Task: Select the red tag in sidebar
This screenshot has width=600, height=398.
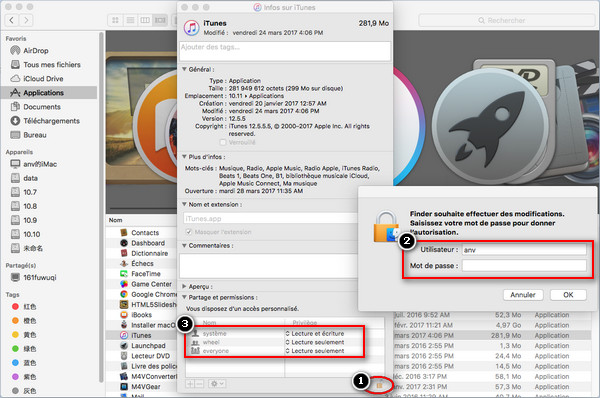Action: 24,307
